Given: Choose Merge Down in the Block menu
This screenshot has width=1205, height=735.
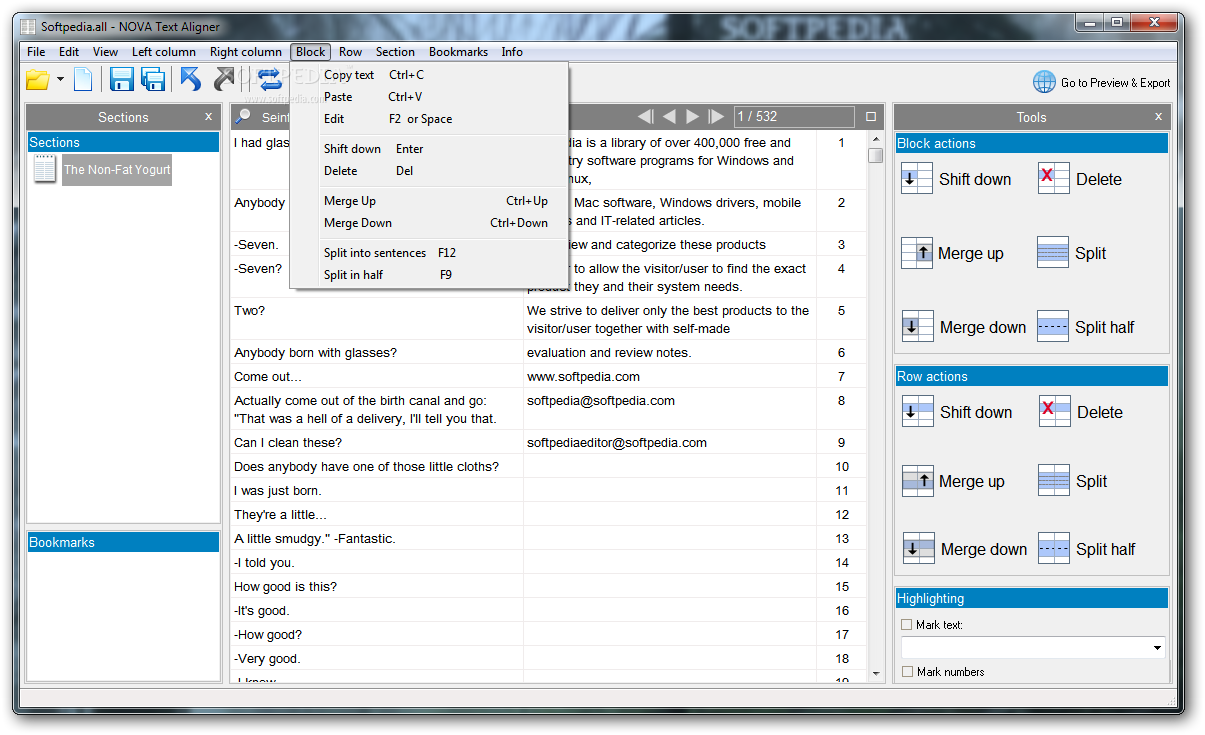Looking at the screenshot, I should 429,223.
